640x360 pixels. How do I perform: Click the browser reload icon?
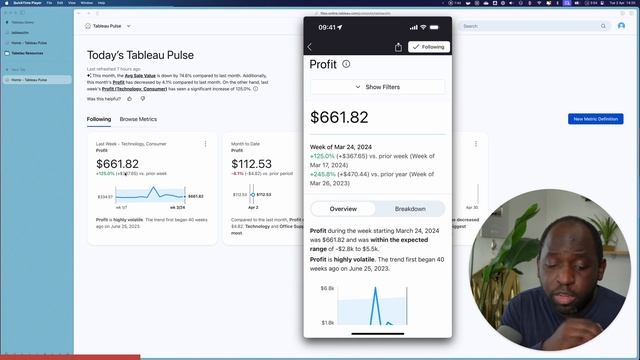coord(97,13)
